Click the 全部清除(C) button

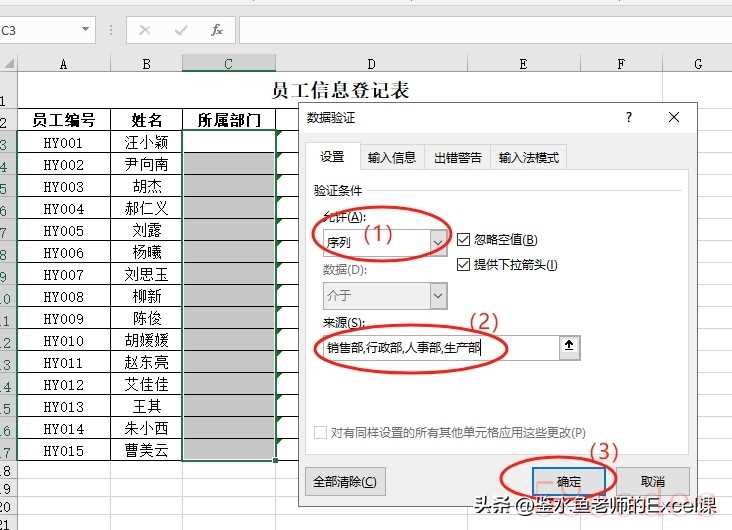345,481
